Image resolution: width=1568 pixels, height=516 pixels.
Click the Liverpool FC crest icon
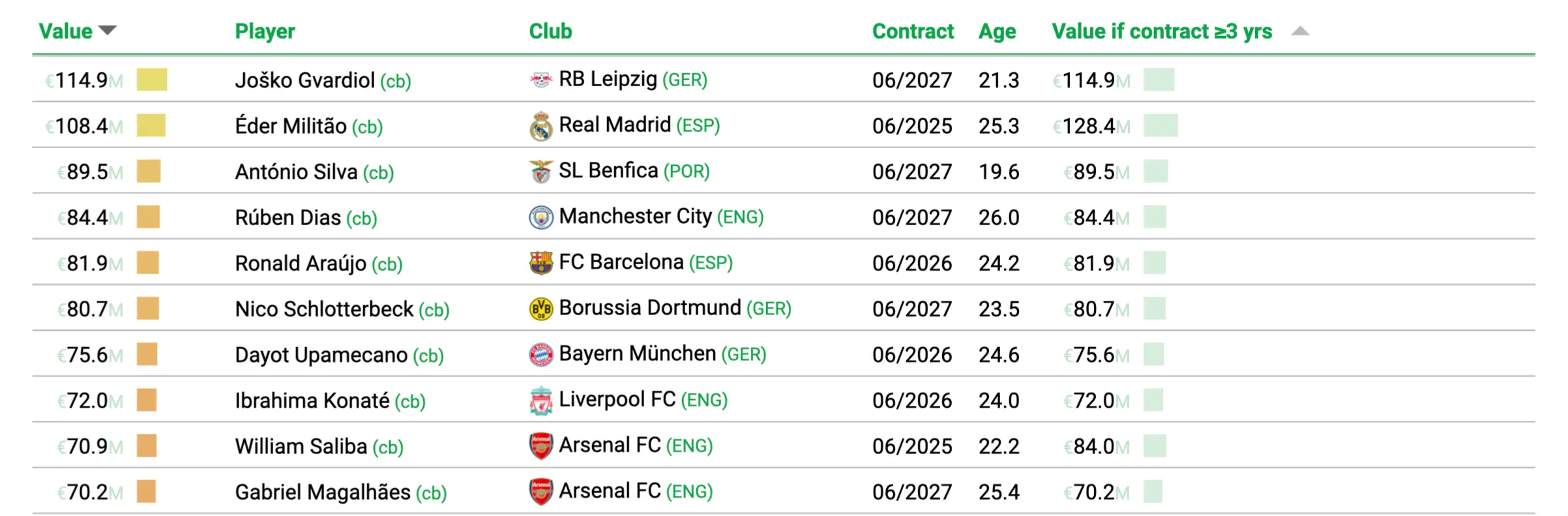pos(540,401)
